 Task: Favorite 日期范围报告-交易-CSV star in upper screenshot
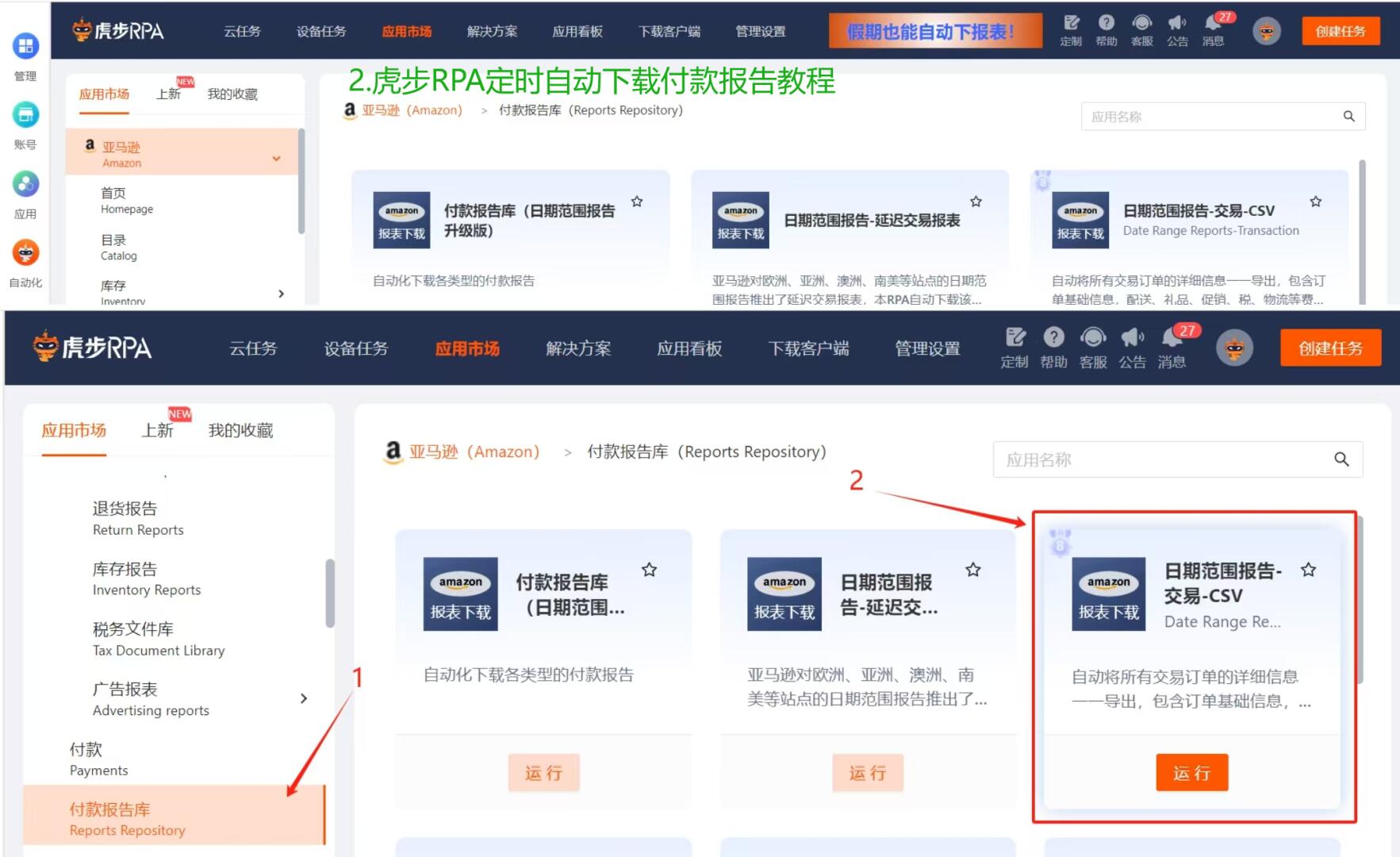(1316, 202)
